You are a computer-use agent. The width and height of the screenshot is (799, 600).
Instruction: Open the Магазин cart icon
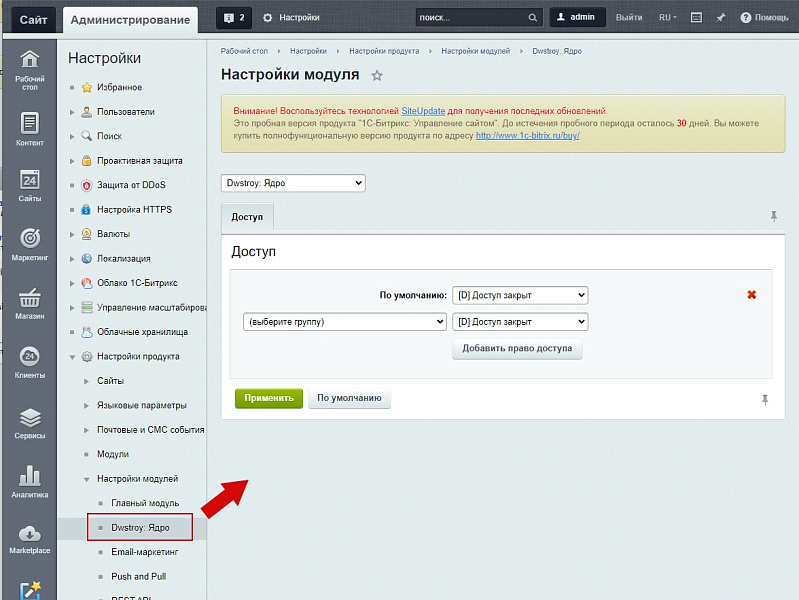[29, 302]
